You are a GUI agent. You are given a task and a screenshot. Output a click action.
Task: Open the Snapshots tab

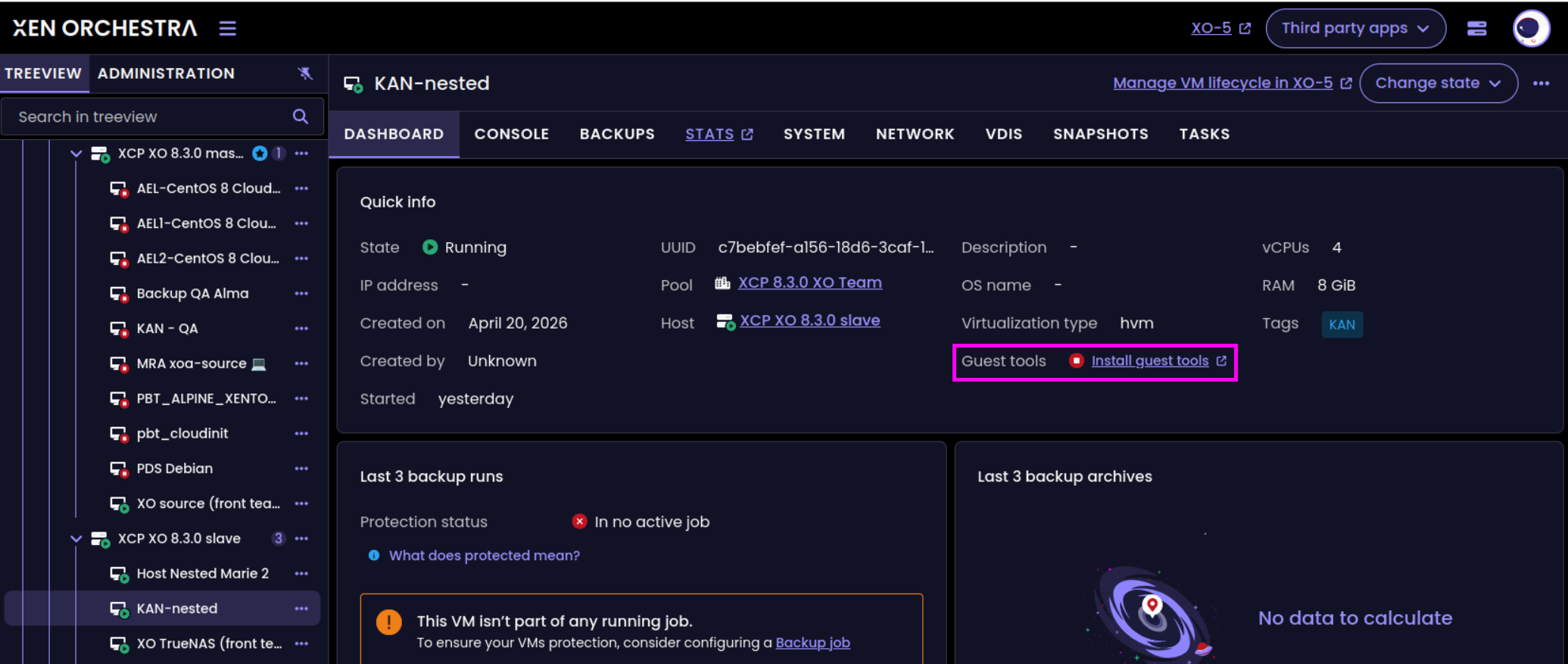1101,134
